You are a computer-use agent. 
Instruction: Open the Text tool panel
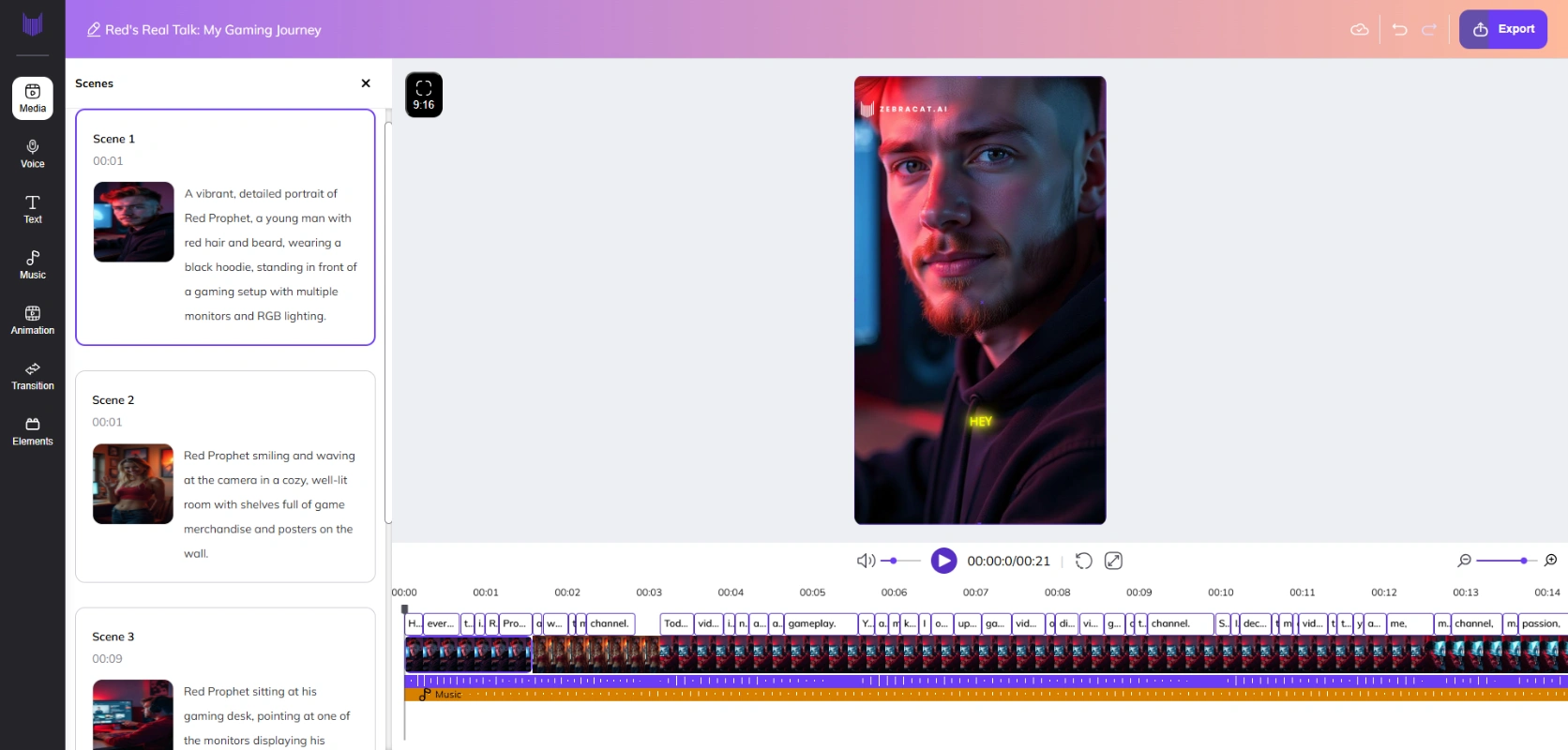point(33,209)
